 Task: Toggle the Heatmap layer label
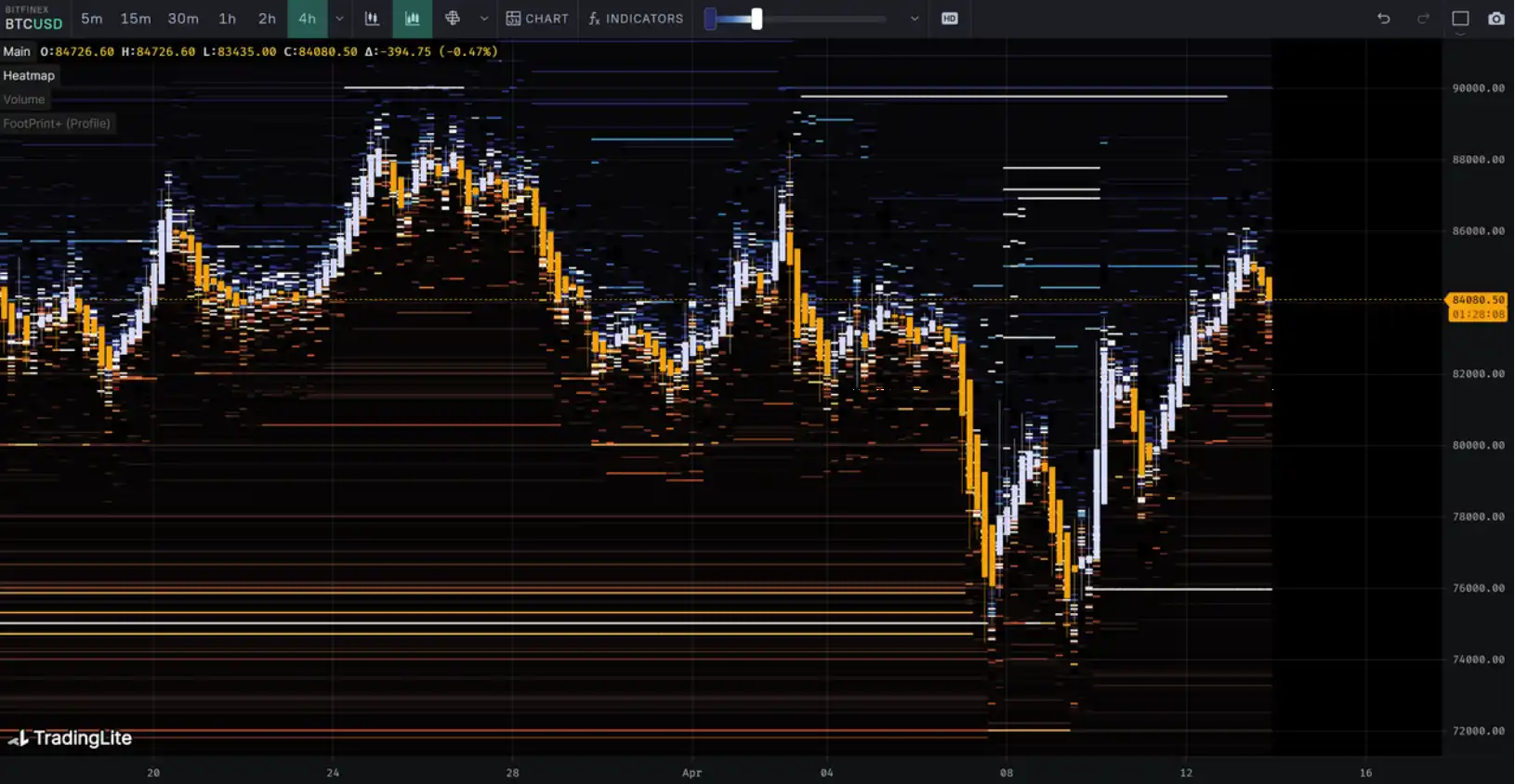(x=29, y=76)
